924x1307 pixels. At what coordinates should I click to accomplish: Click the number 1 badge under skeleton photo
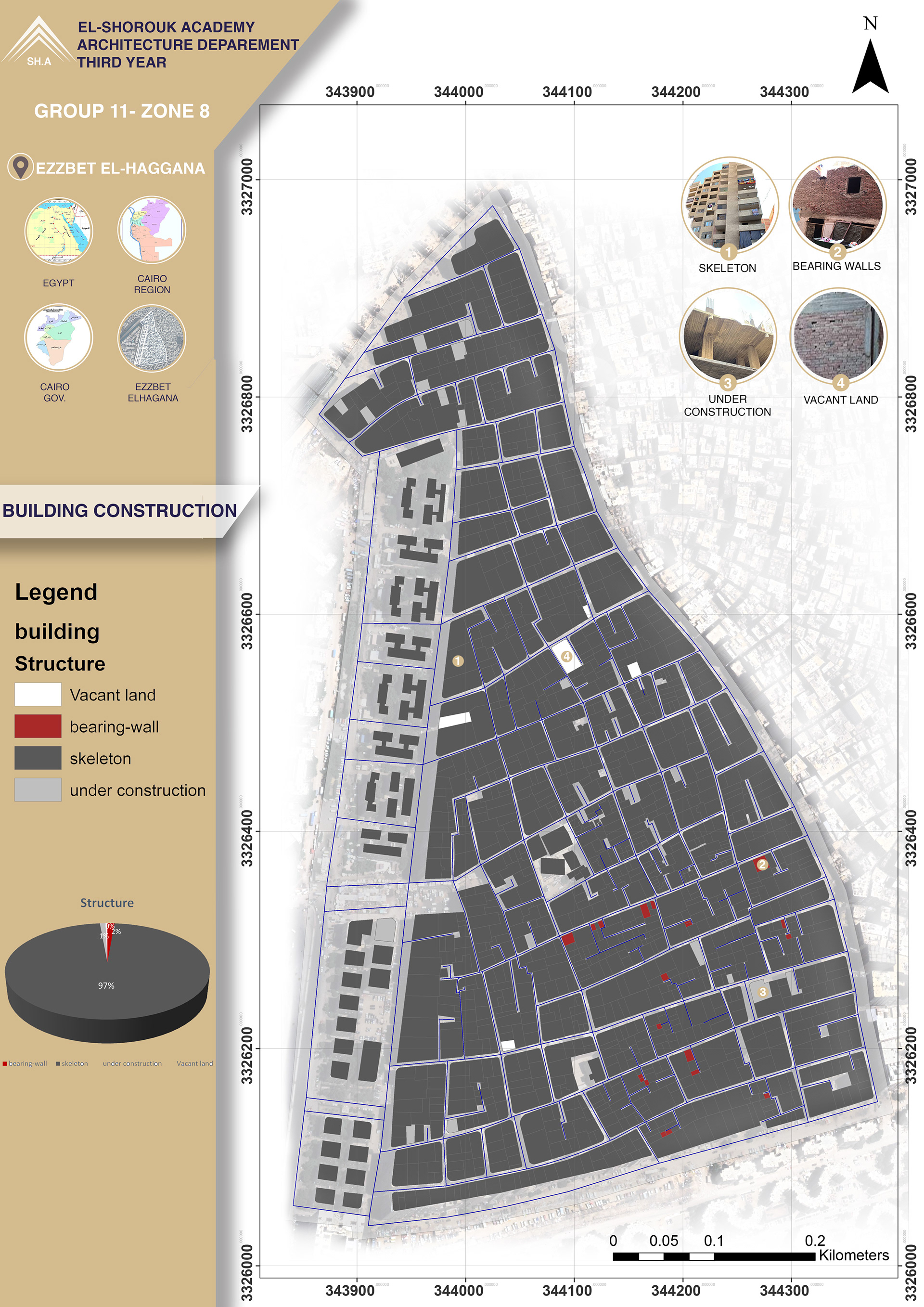[728, 252]
